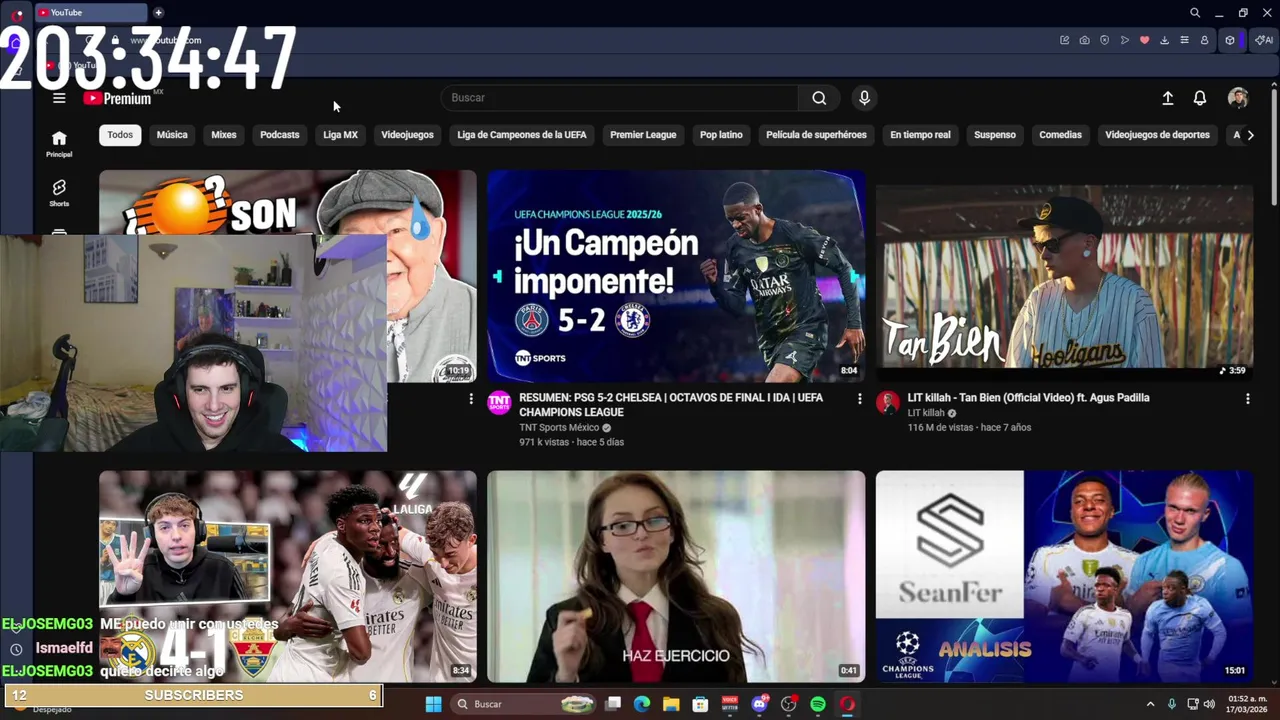The height and width of the screenshot is (720, 1280).
Task: Open the Windows Start menu
Action: pyautogui.click(x=433, y=704)
